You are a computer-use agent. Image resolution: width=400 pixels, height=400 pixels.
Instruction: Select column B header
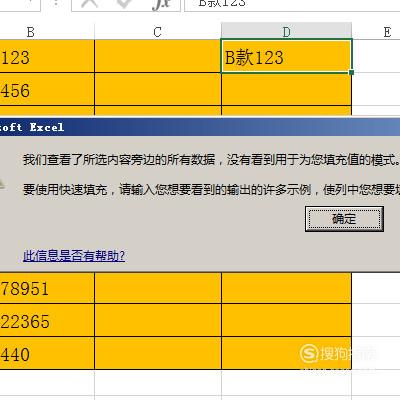point(47,32)
